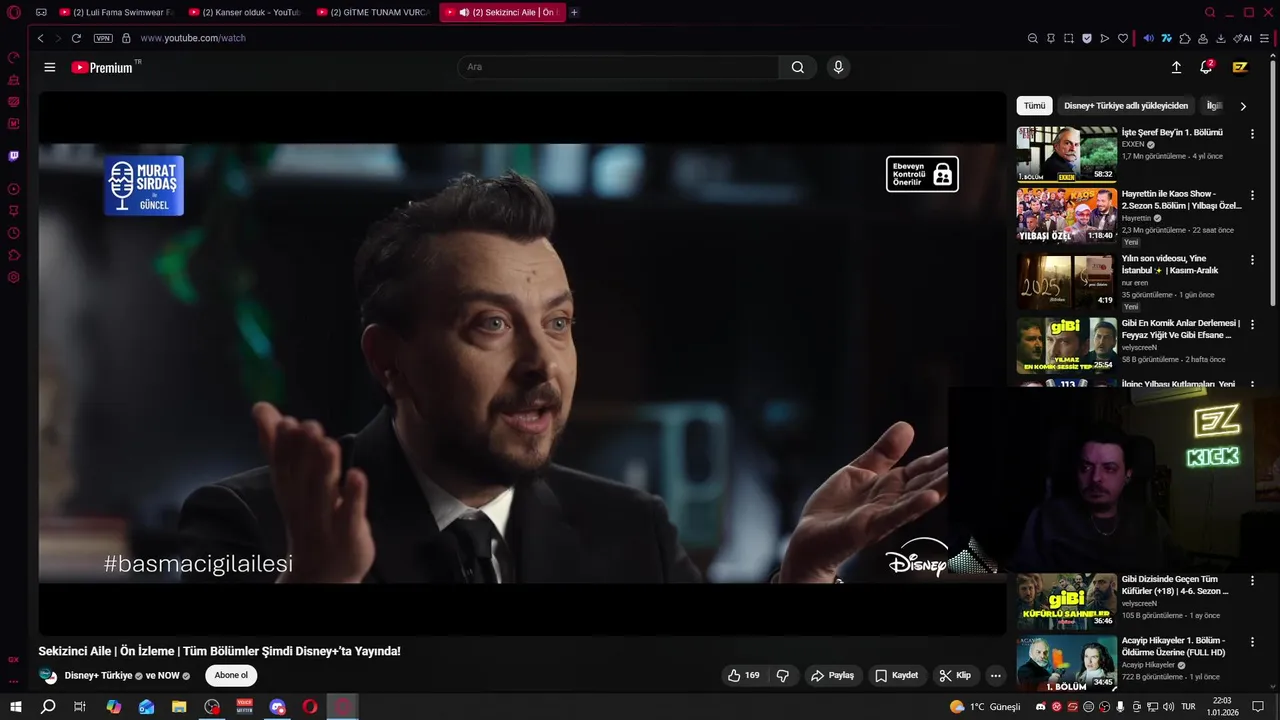Click the Kaydet save button
This screenshot has height=720, width=1280.
896,675
